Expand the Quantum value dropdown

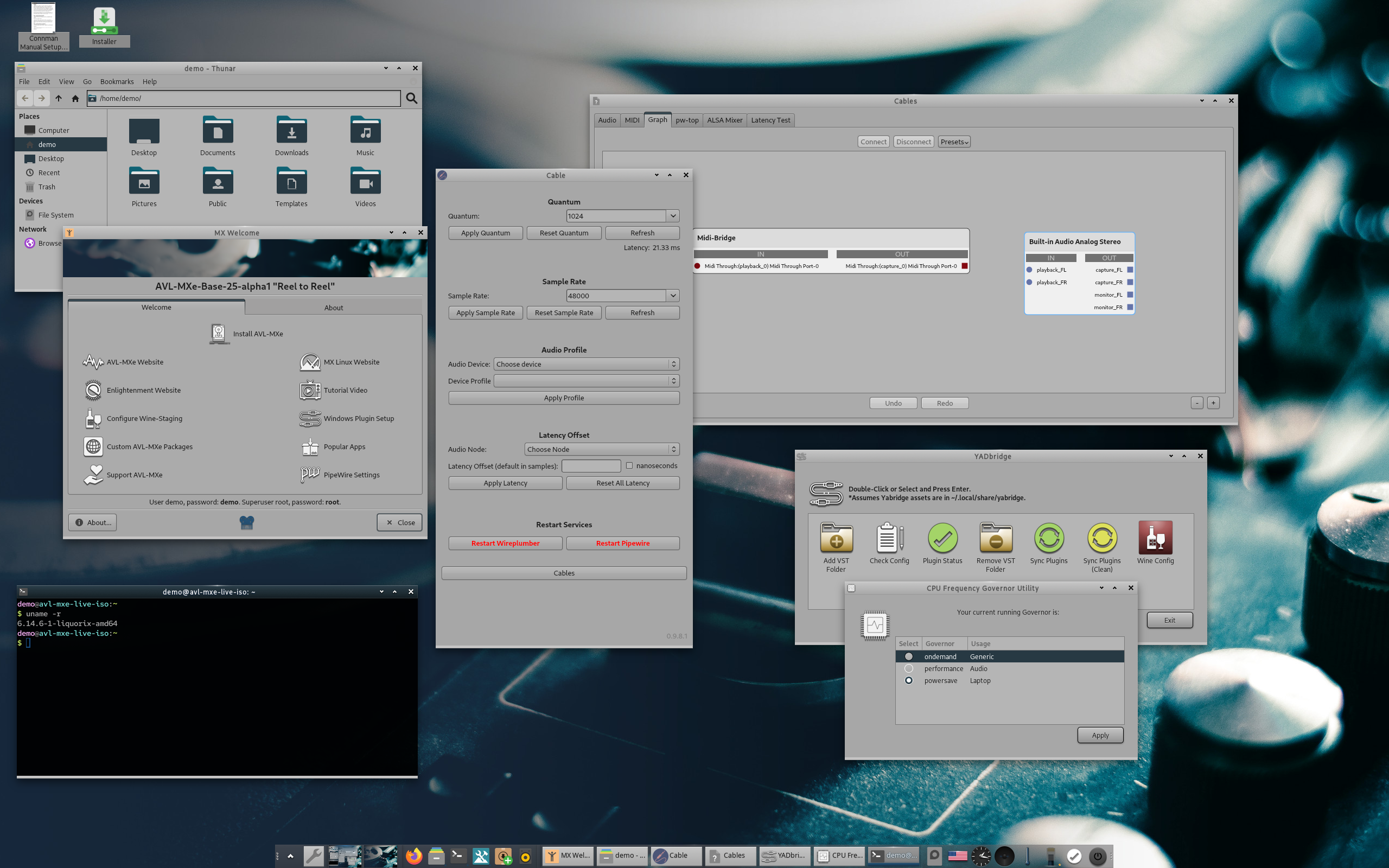click(x=673, y=216)
